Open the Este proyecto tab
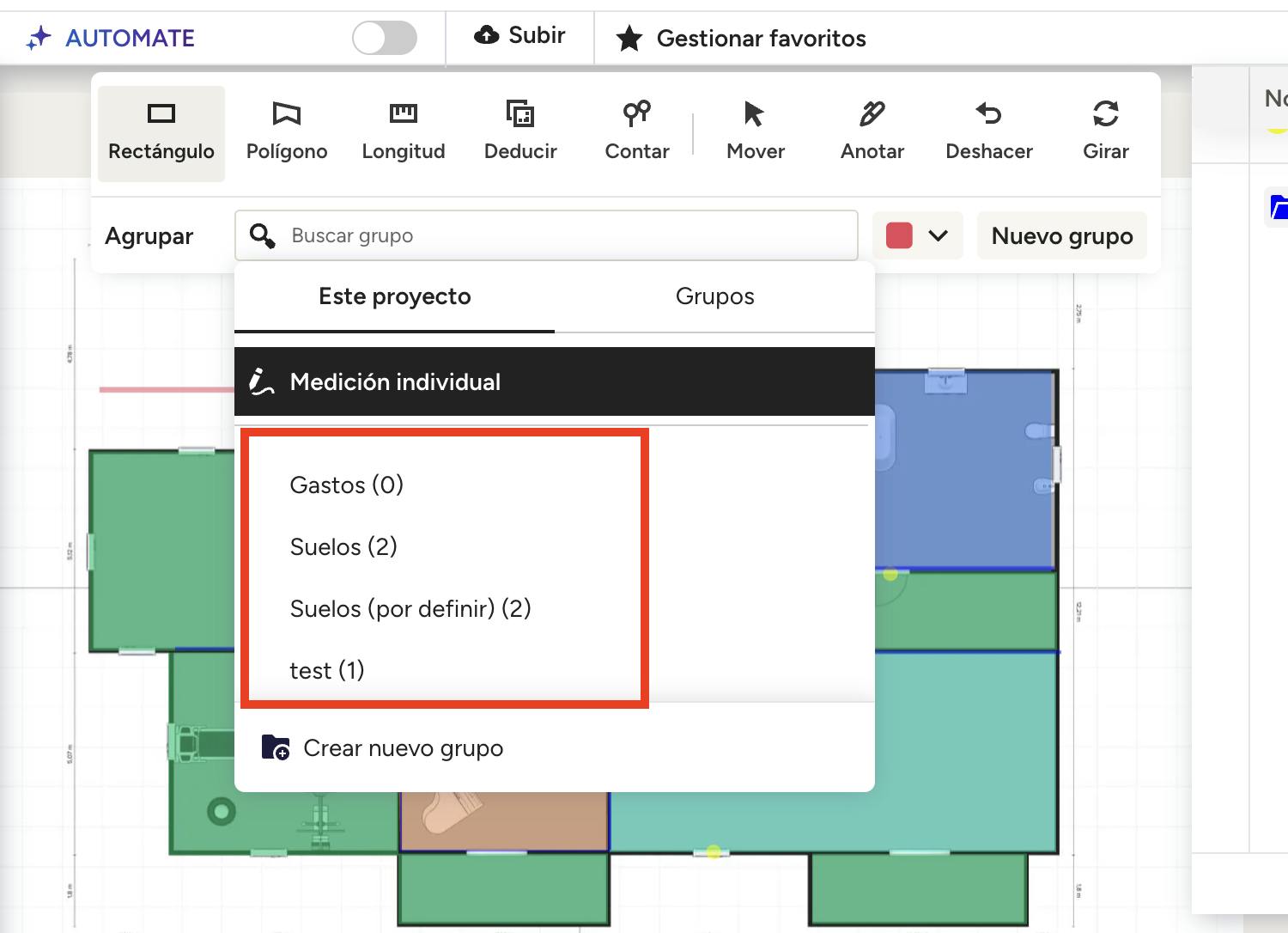The image size is (1288, 933). (394, 296)
